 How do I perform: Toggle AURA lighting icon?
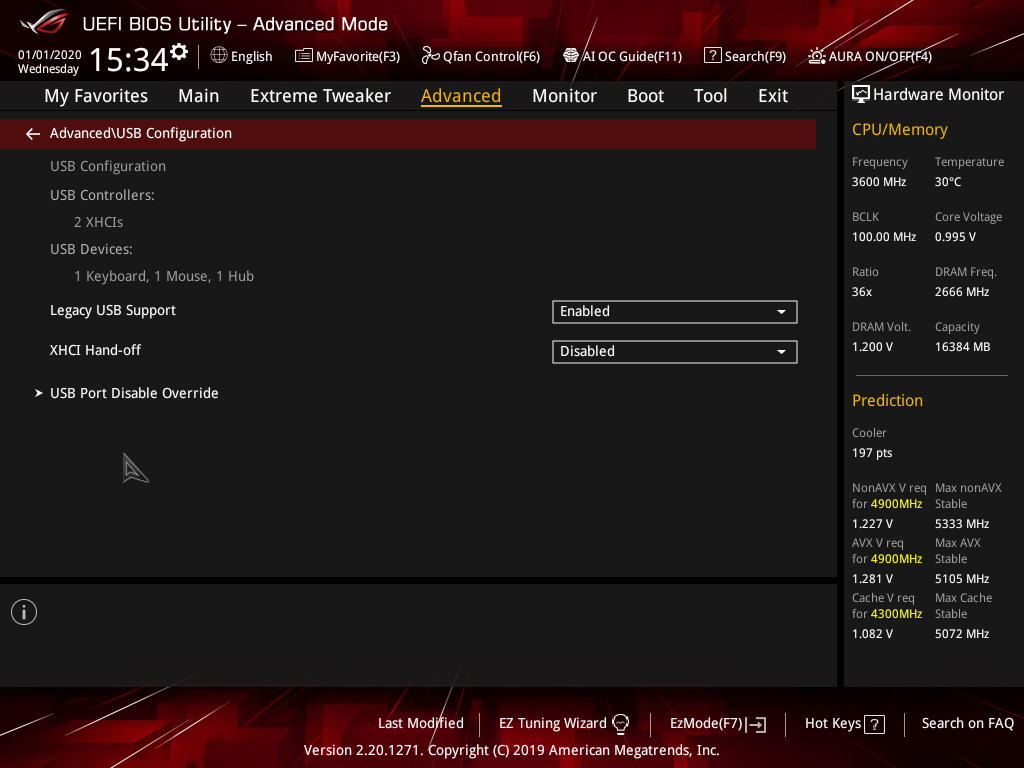(x=816, y=56)
